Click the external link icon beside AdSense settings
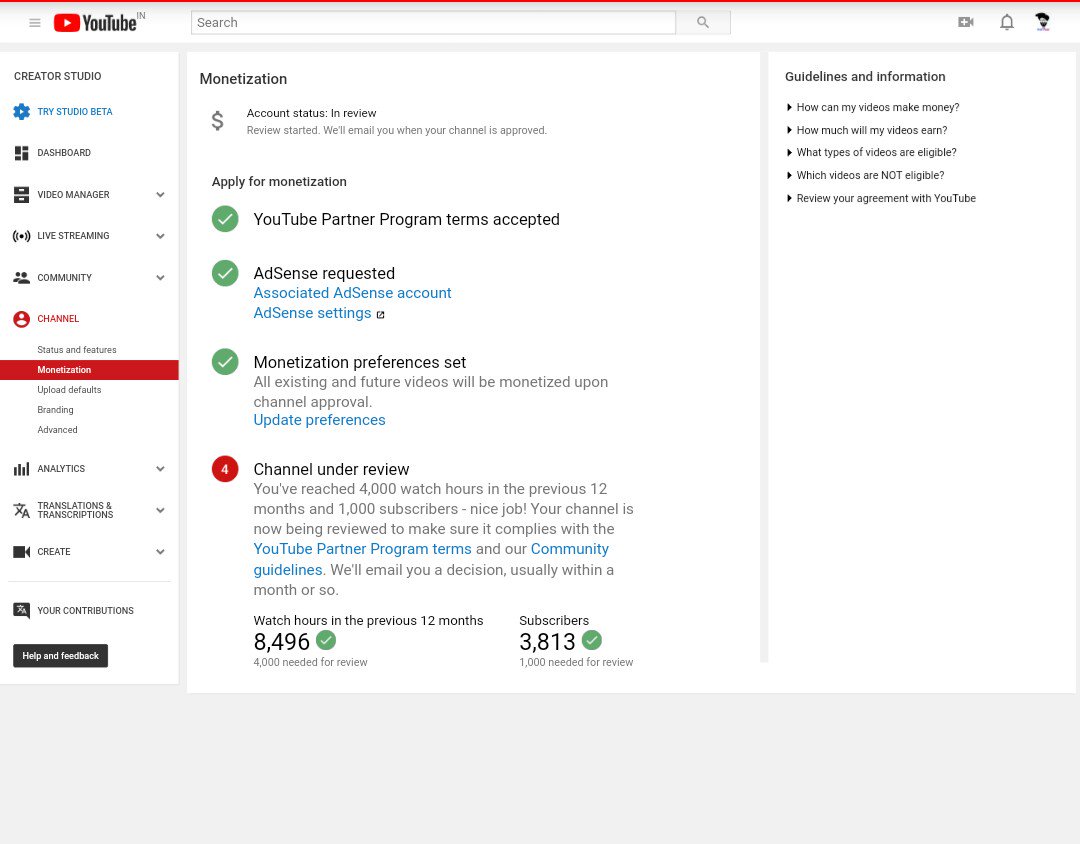1080x844 pixels. [x=380, y=315]
